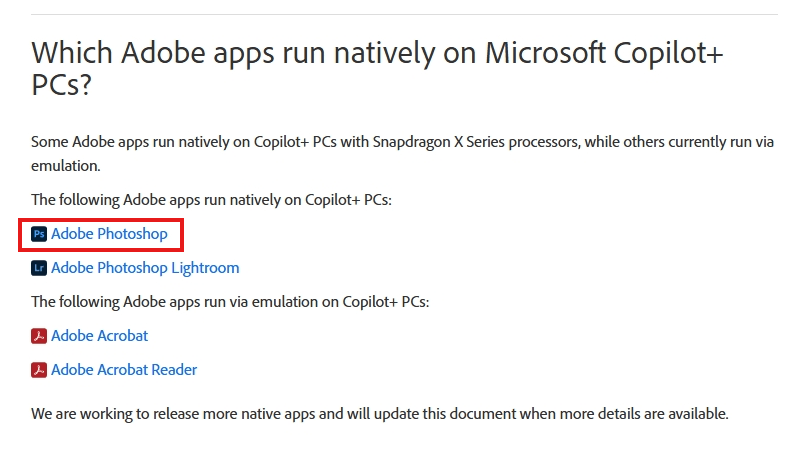Click the word Microsoft in the heading

point(545,53)
